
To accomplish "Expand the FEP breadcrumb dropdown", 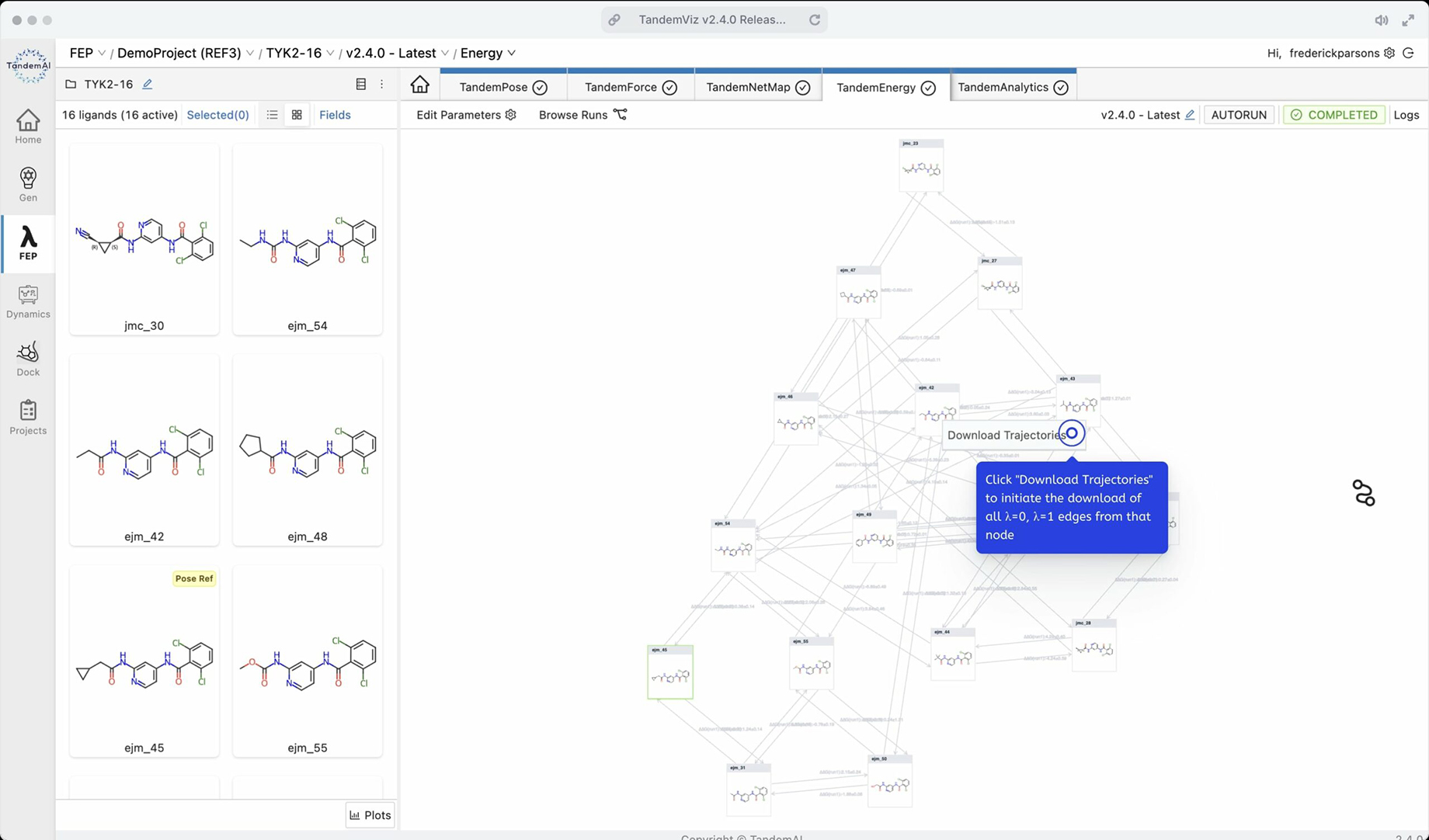I will pyautogui.click(x=101, y=53).
